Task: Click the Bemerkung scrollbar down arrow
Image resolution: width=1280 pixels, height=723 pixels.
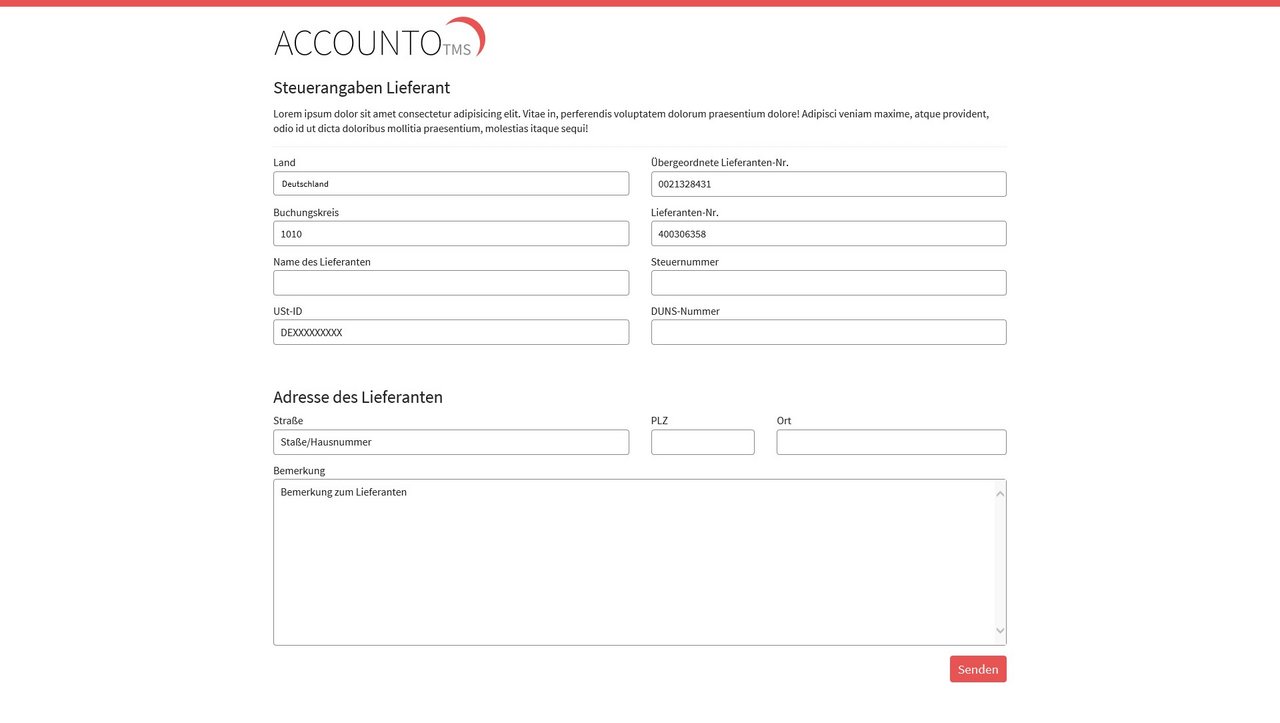Action: point(1000,631)
